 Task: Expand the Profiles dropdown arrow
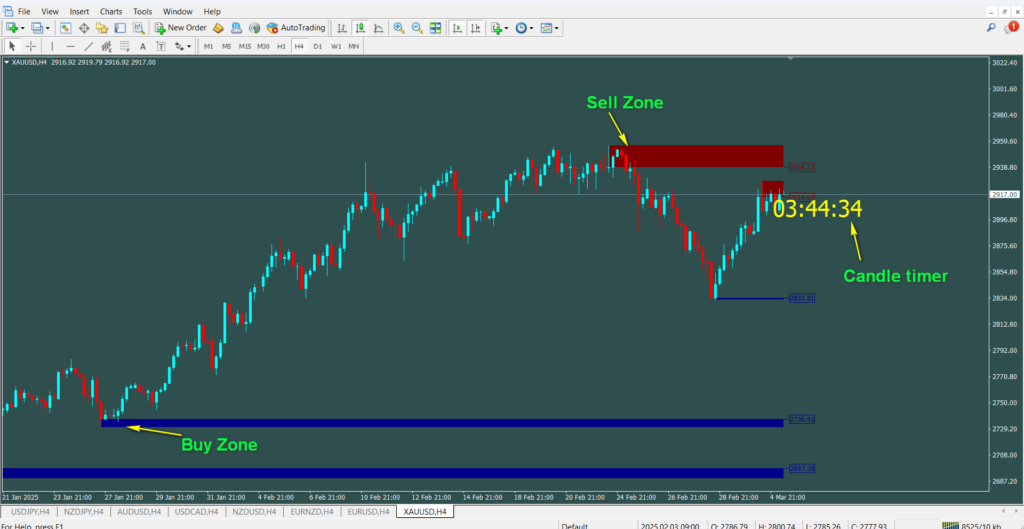(x=47, y=28)
